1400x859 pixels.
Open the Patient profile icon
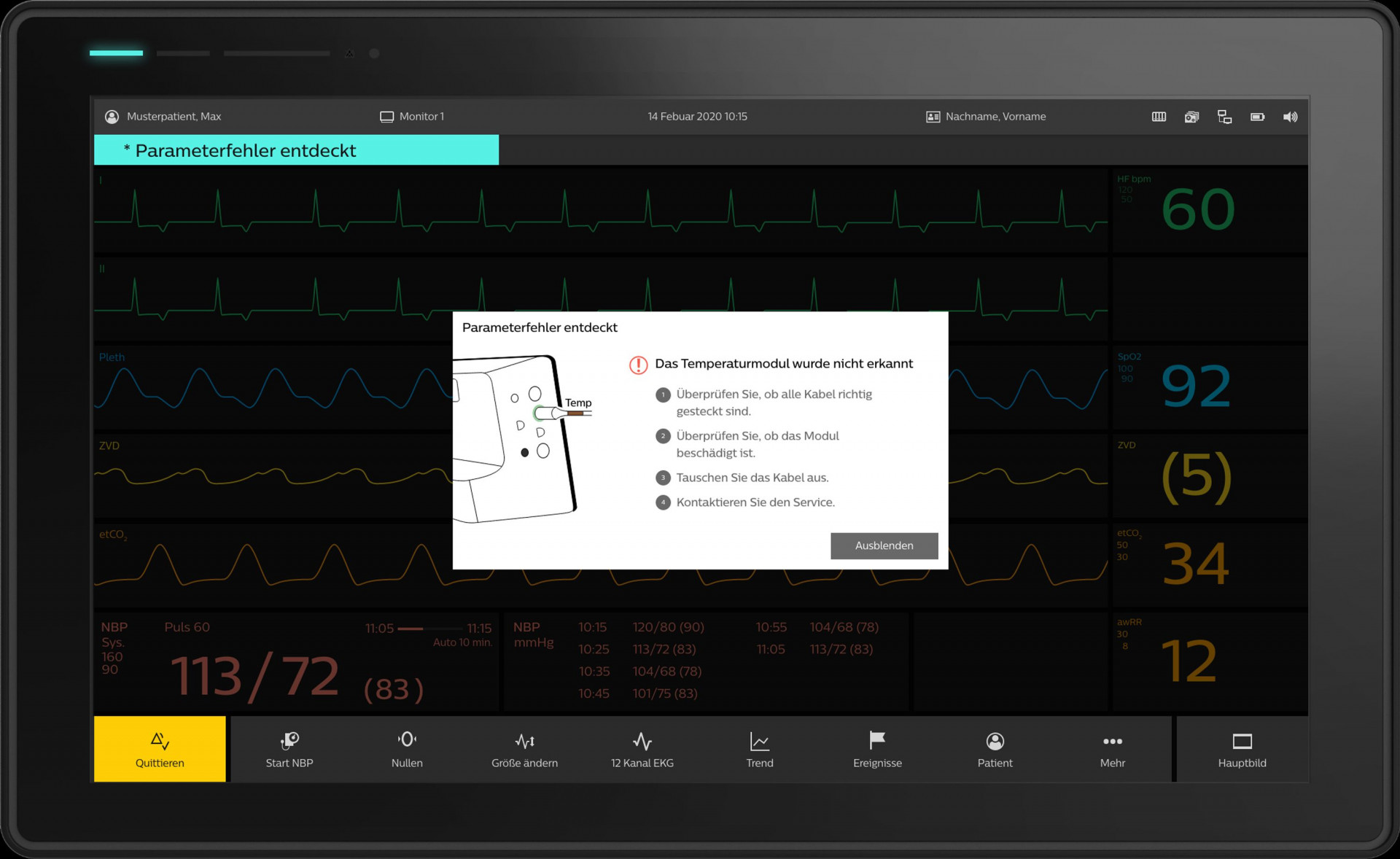pyautogui.click(x=995, y=749)
